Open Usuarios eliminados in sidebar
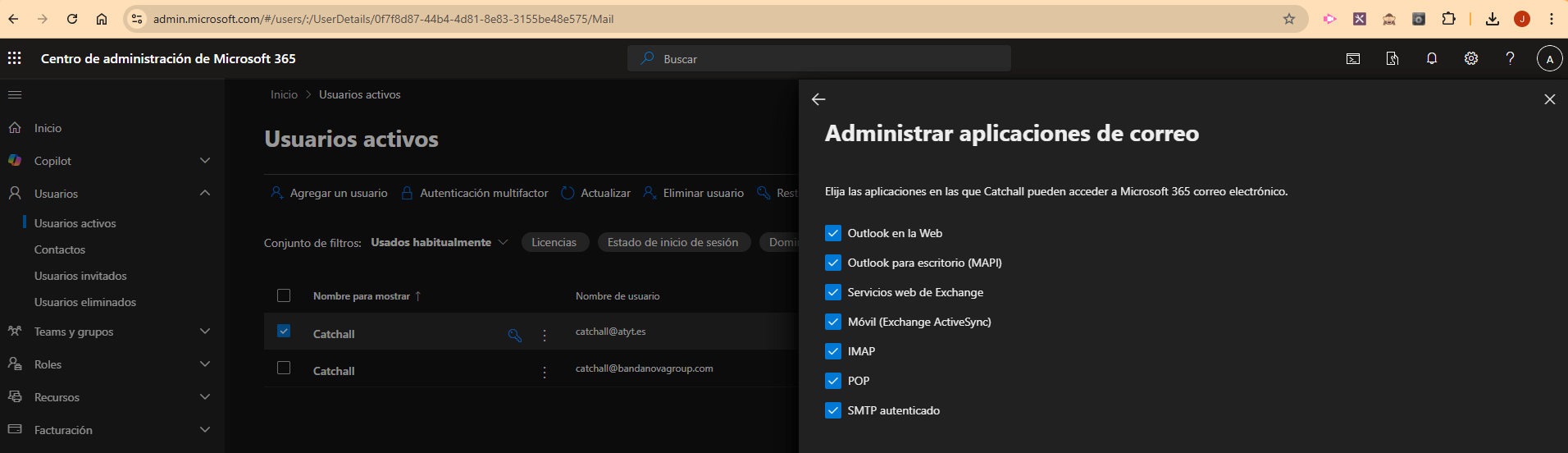 (85, 302)
